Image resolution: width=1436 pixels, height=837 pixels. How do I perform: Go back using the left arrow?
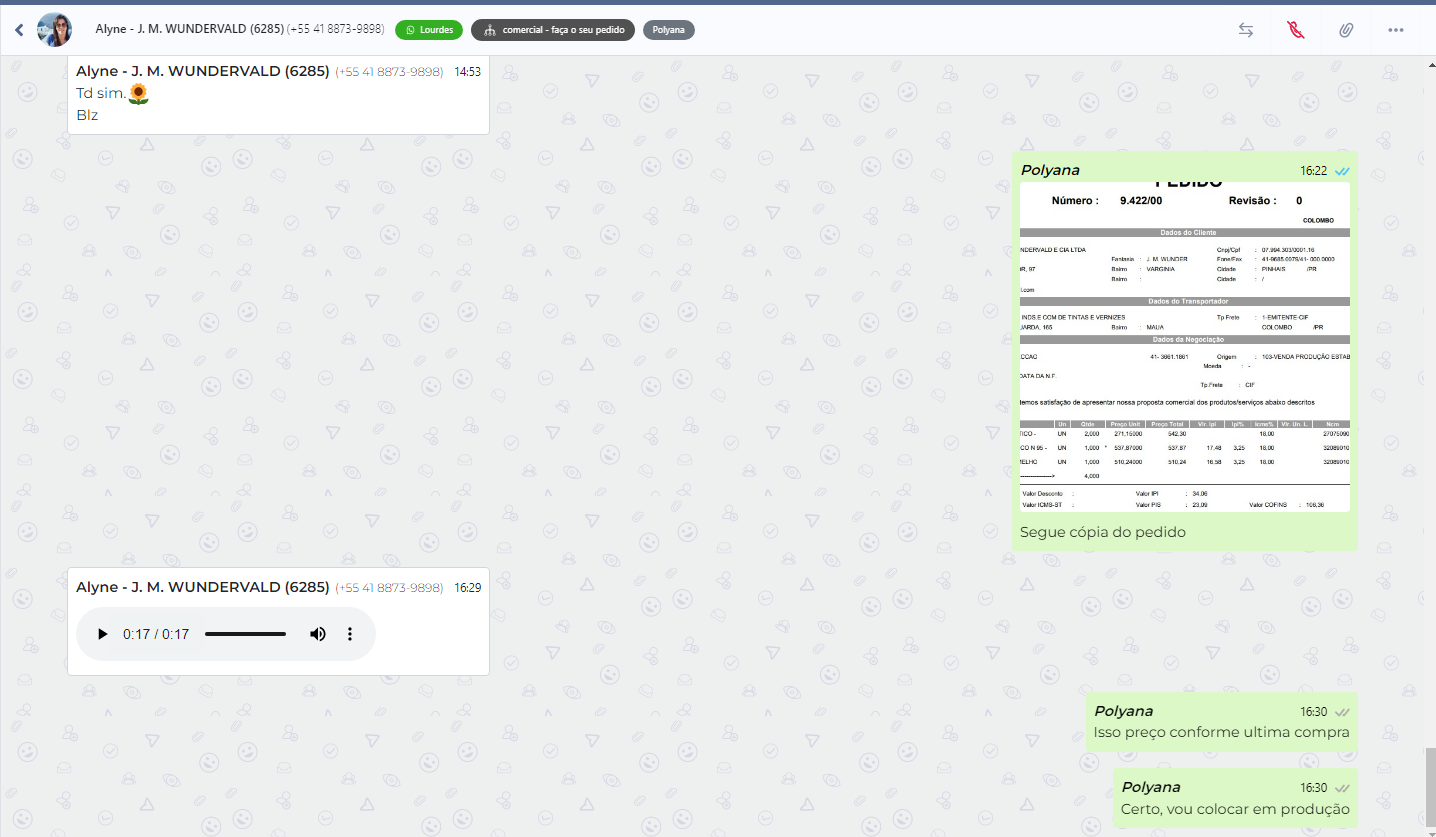19,30
